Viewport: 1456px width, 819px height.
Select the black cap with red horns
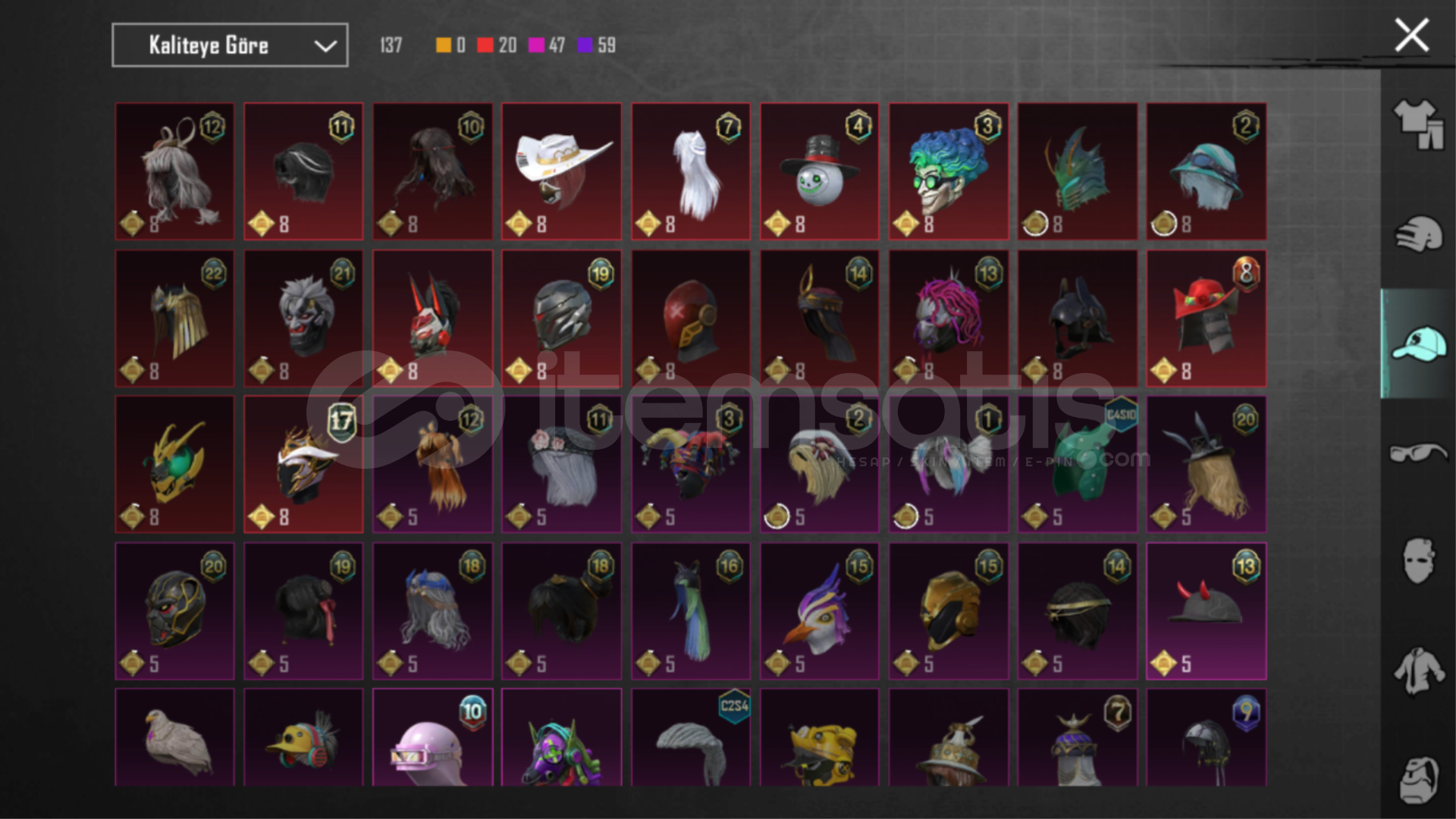(1207, 611)
